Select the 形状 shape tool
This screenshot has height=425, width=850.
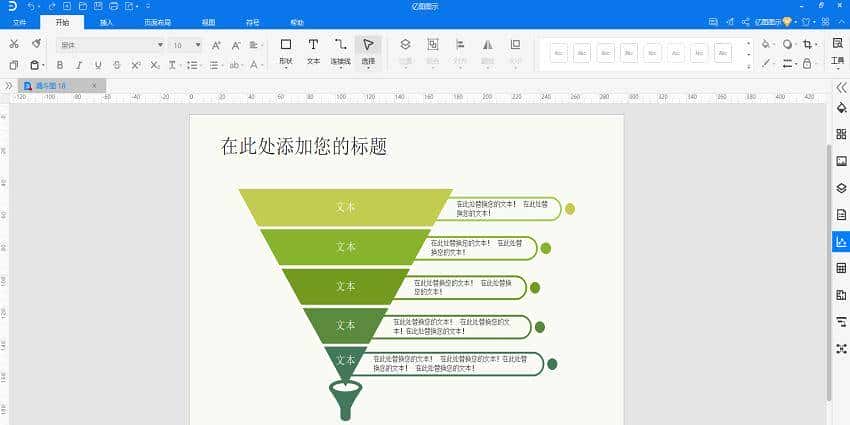click(286, 51)
